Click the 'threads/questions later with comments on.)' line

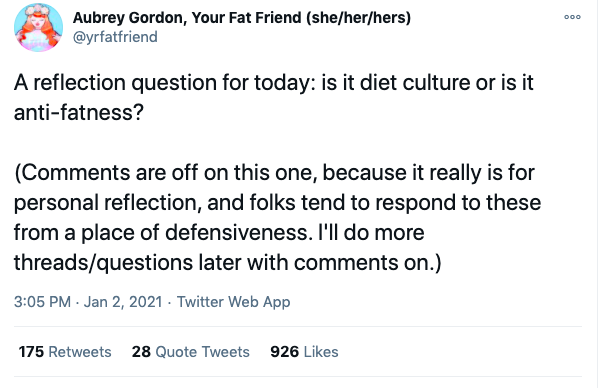tap(228, 263)
